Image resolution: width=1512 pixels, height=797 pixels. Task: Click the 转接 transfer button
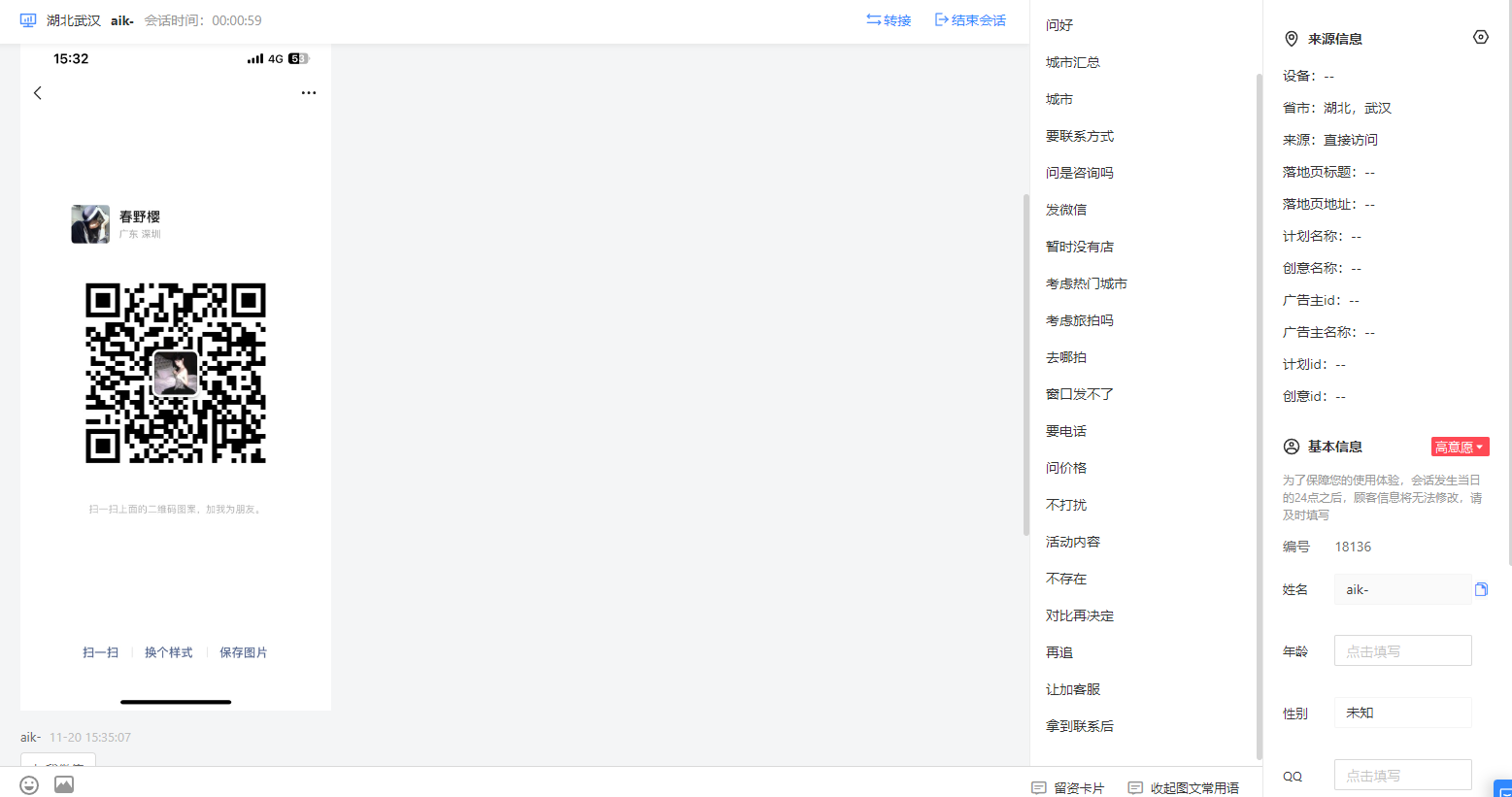click(x=889, y=20)
